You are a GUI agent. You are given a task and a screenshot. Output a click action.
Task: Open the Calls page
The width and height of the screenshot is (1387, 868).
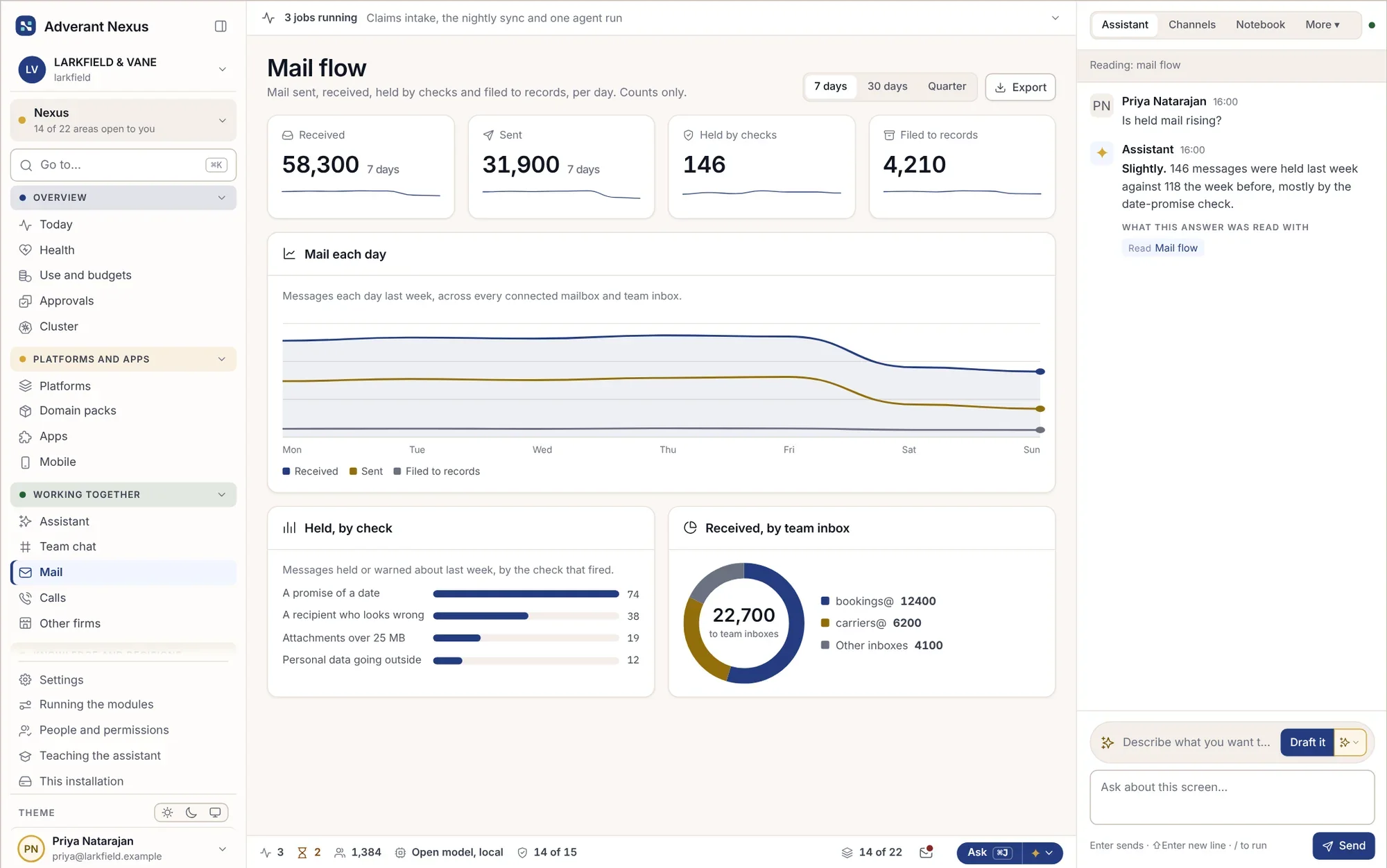tap(123, 598)
